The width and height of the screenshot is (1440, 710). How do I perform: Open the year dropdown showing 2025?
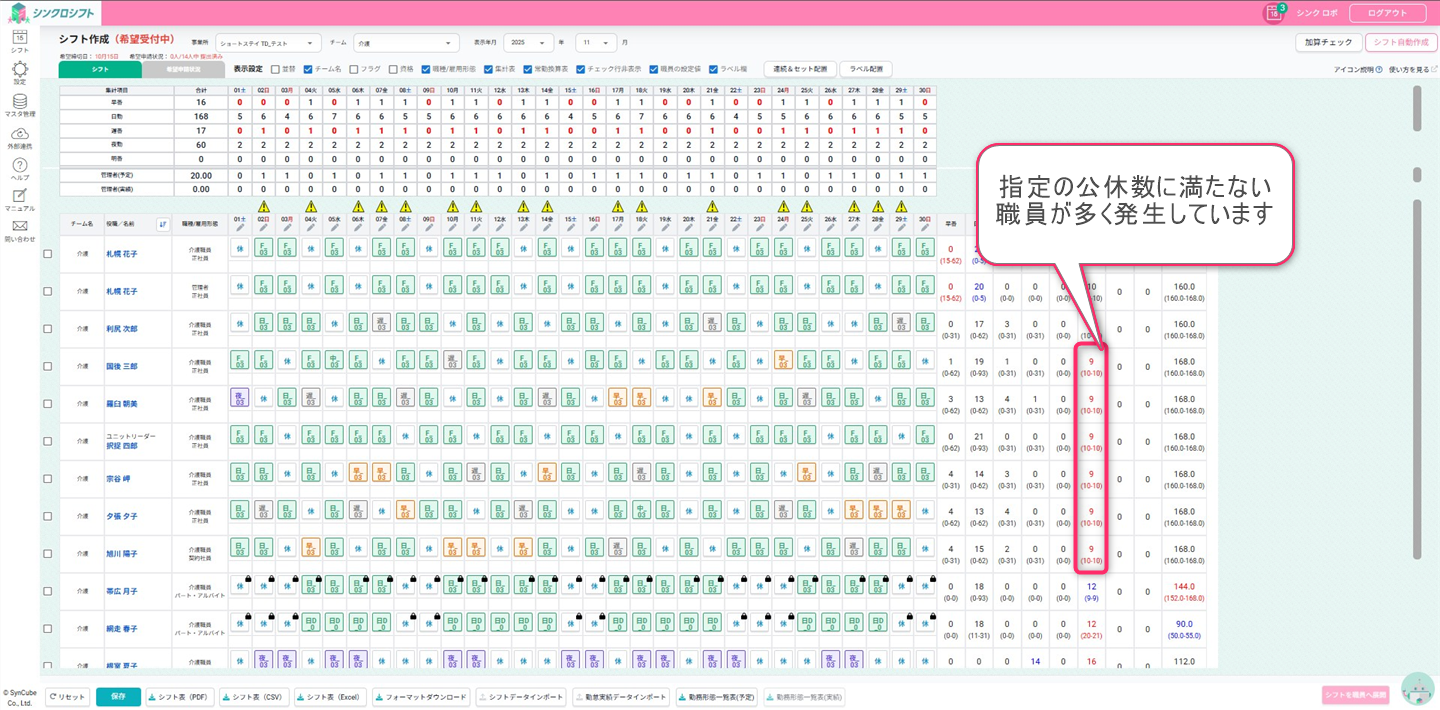pos(529,43)
